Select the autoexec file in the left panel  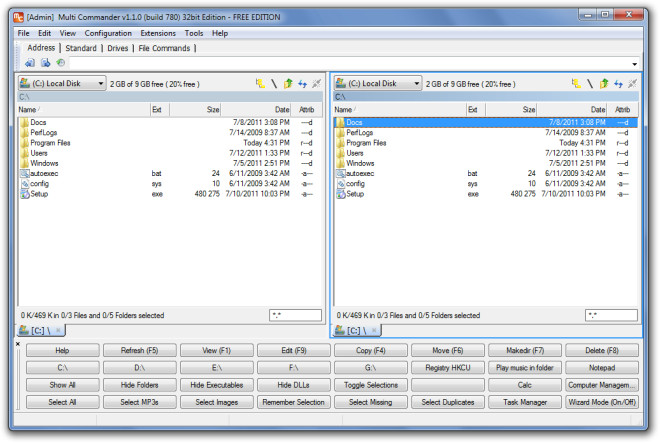pos(170,173)
